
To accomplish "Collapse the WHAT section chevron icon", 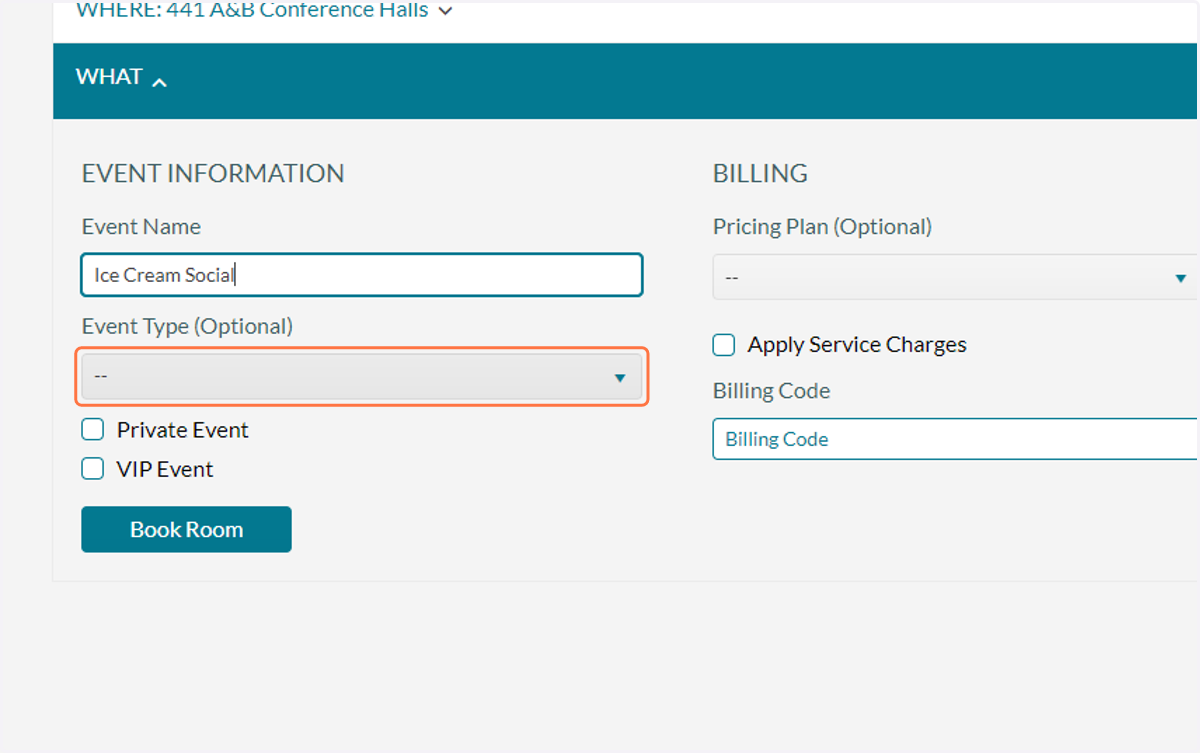I will tap(159, 82).
